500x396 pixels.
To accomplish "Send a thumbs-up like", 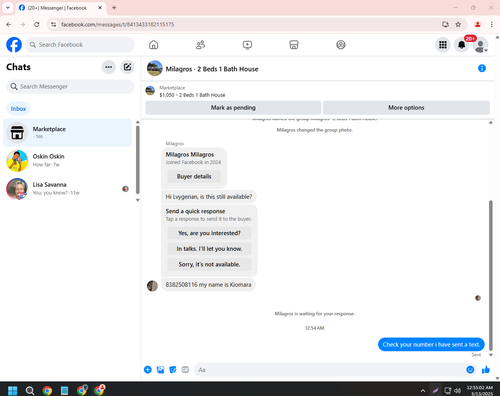I will point(486,370).
